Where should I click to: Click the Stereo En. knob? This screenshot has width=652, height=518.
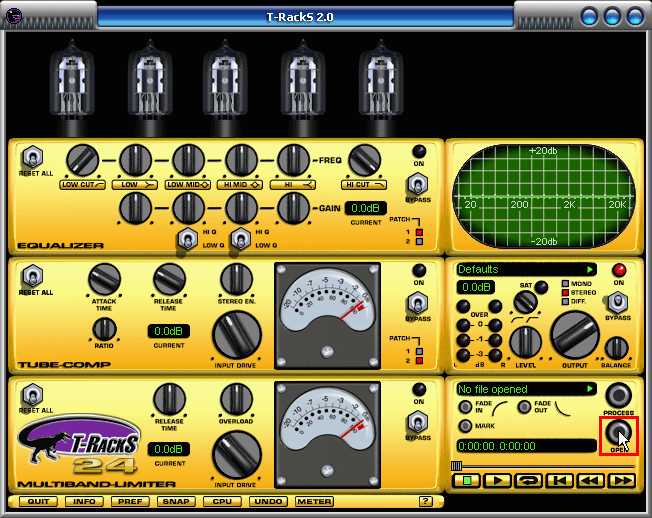(x=236, y=279)
